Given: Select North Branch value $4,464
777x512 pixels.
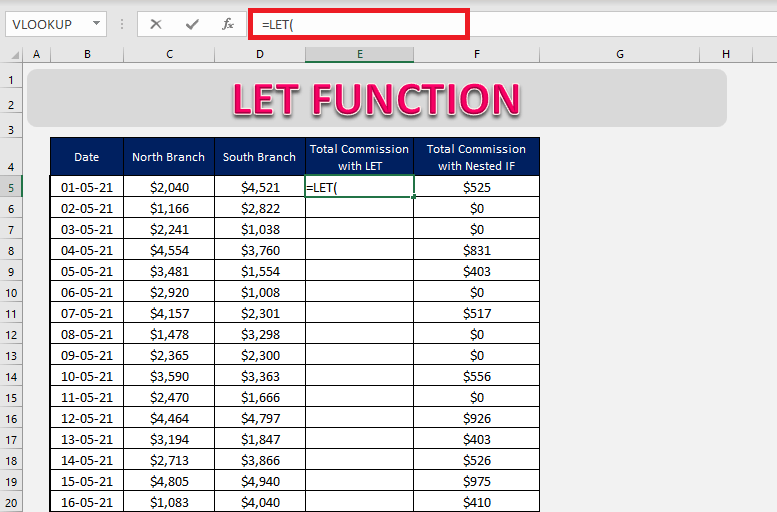Looking at the screenshot, I should coord(169,418).
